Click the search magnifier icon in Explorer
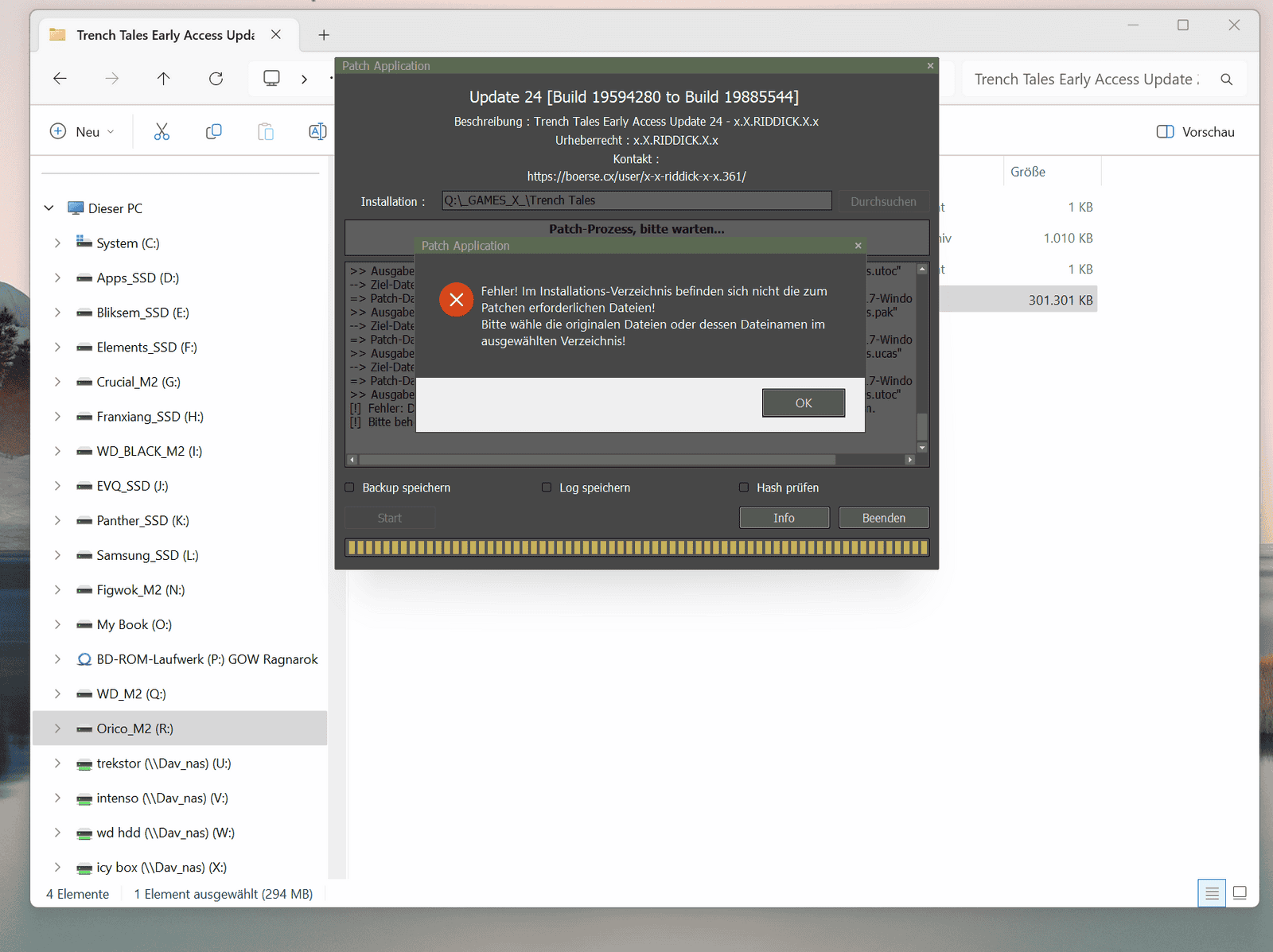Image resolution: width=1273 pixels, height=952 pixels. click(1226, 80)
